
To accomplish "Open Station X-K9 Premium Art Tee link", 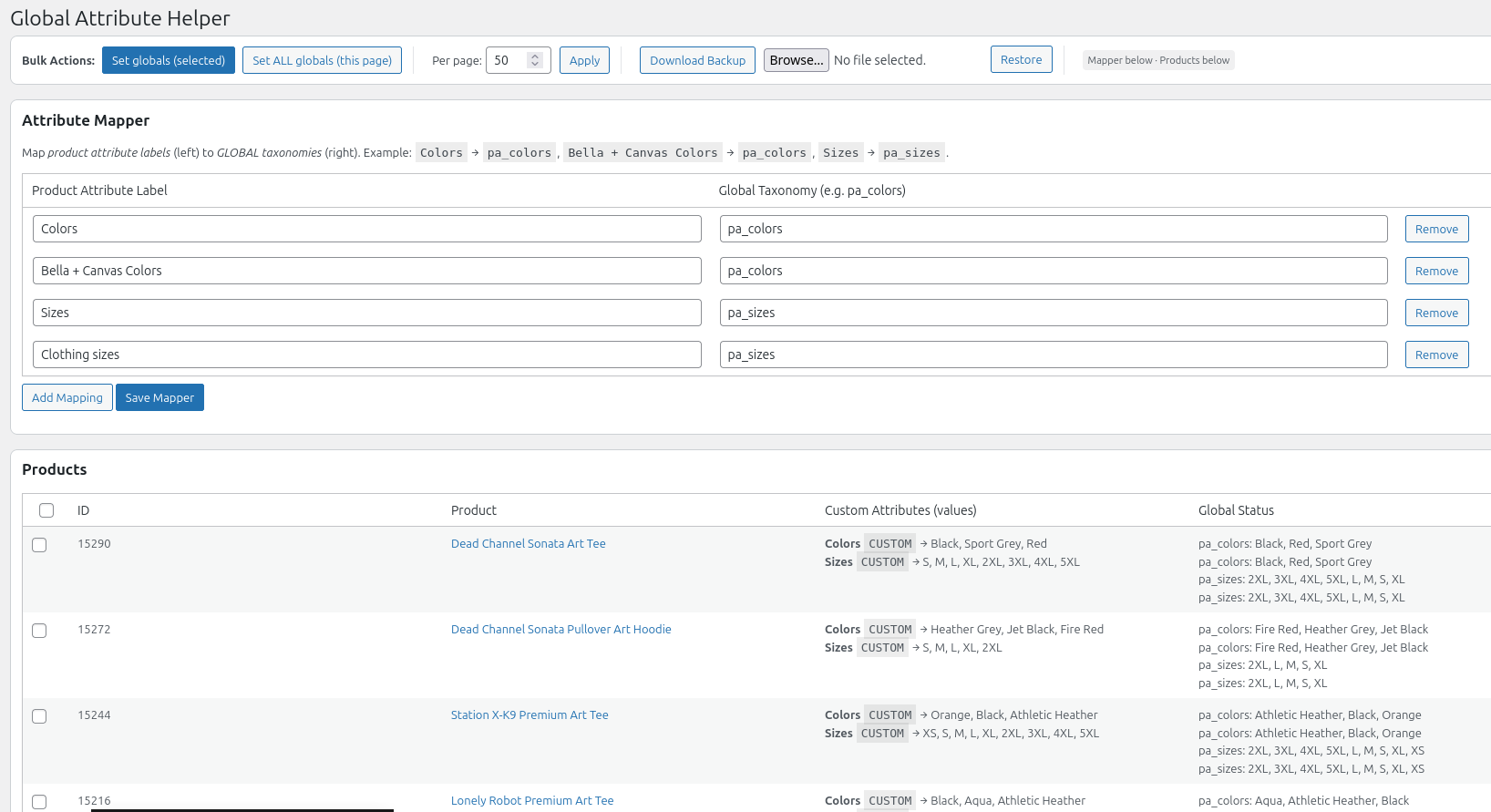I will pyautogui.click(x=530, y=714).
